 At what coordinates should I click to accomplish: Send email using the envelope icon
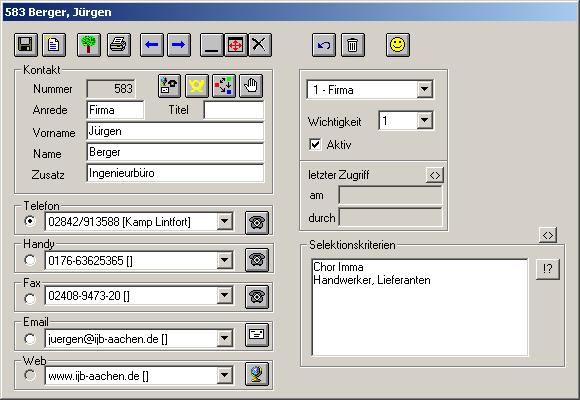coord(257,335)
